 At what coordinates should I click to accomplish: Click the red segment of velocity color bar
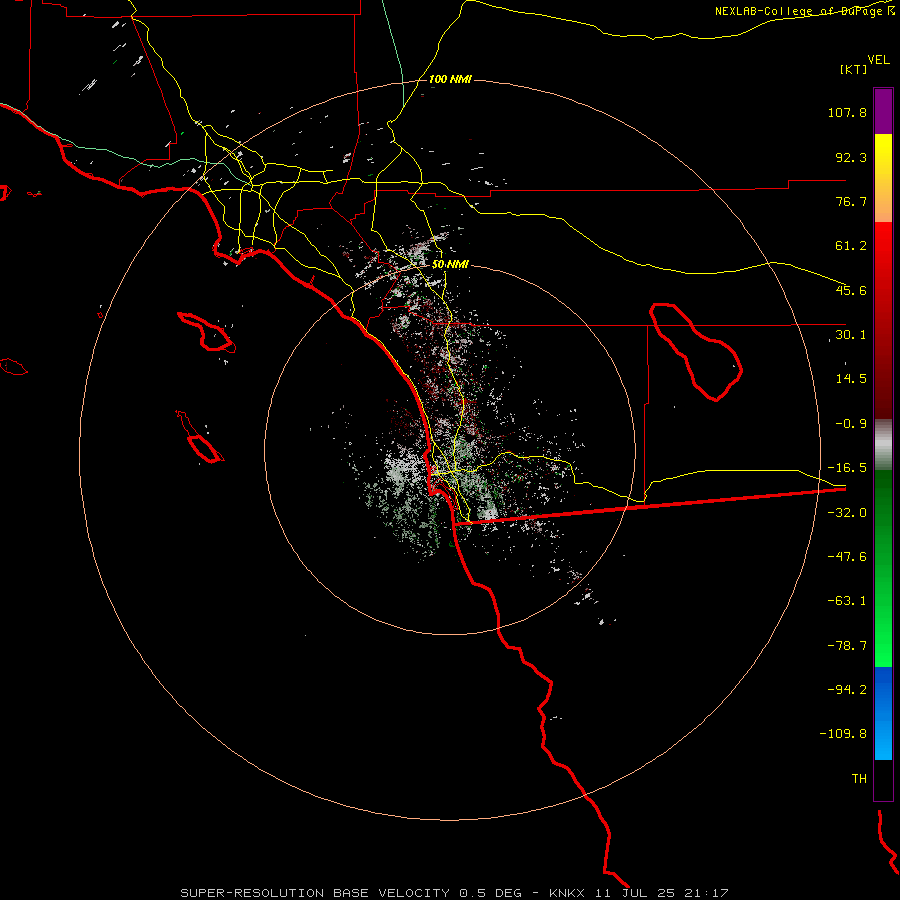click(x=883, y=320)
